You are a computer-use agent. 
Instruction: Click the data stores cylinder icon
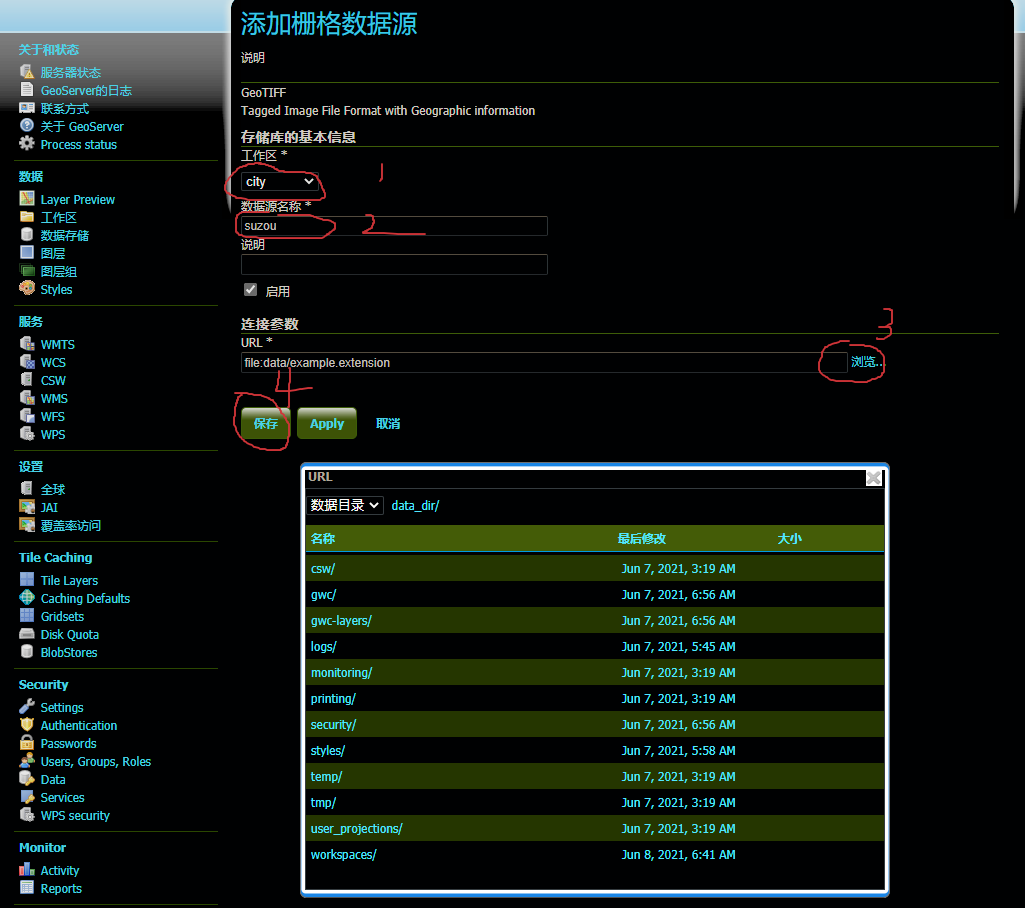(x=27, y=234)
